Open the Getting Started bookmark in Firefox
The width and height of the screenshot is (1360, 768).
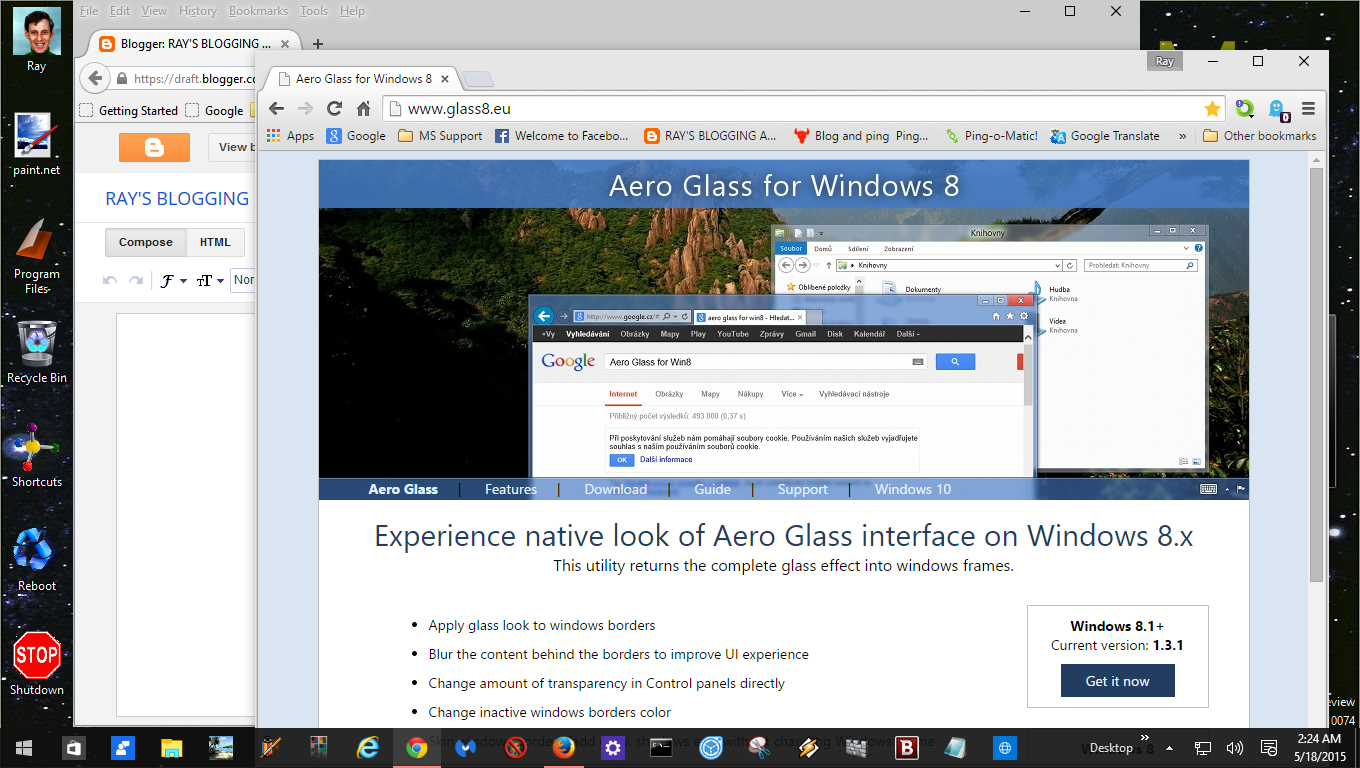(x=129, y=111)
